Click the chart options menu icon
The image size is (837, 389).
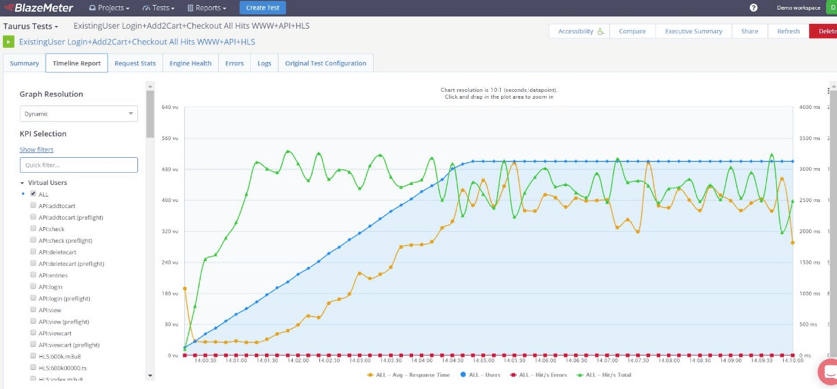coord(828,91)
